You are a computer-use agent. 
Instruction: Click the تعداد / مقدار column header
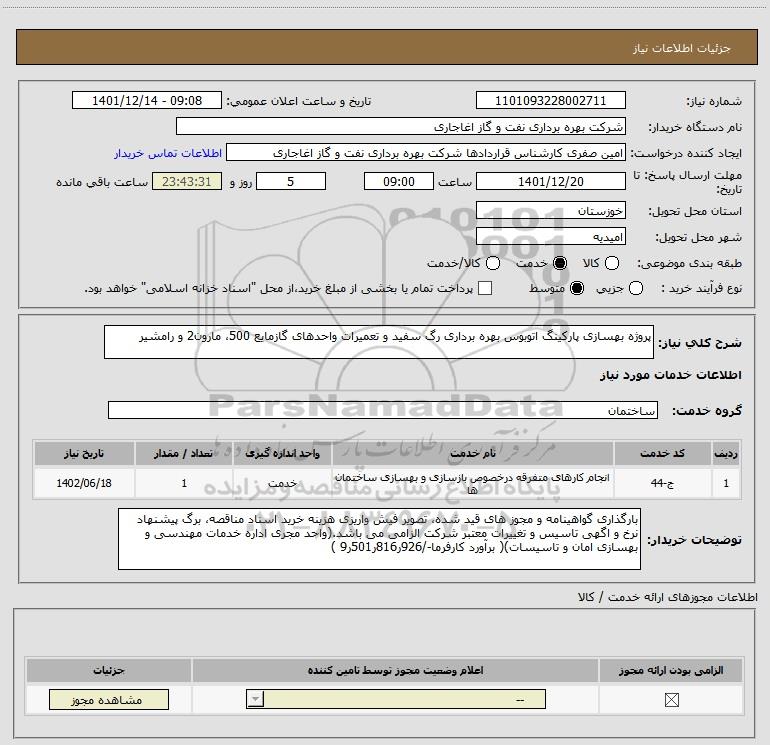(x=183, y=453)
